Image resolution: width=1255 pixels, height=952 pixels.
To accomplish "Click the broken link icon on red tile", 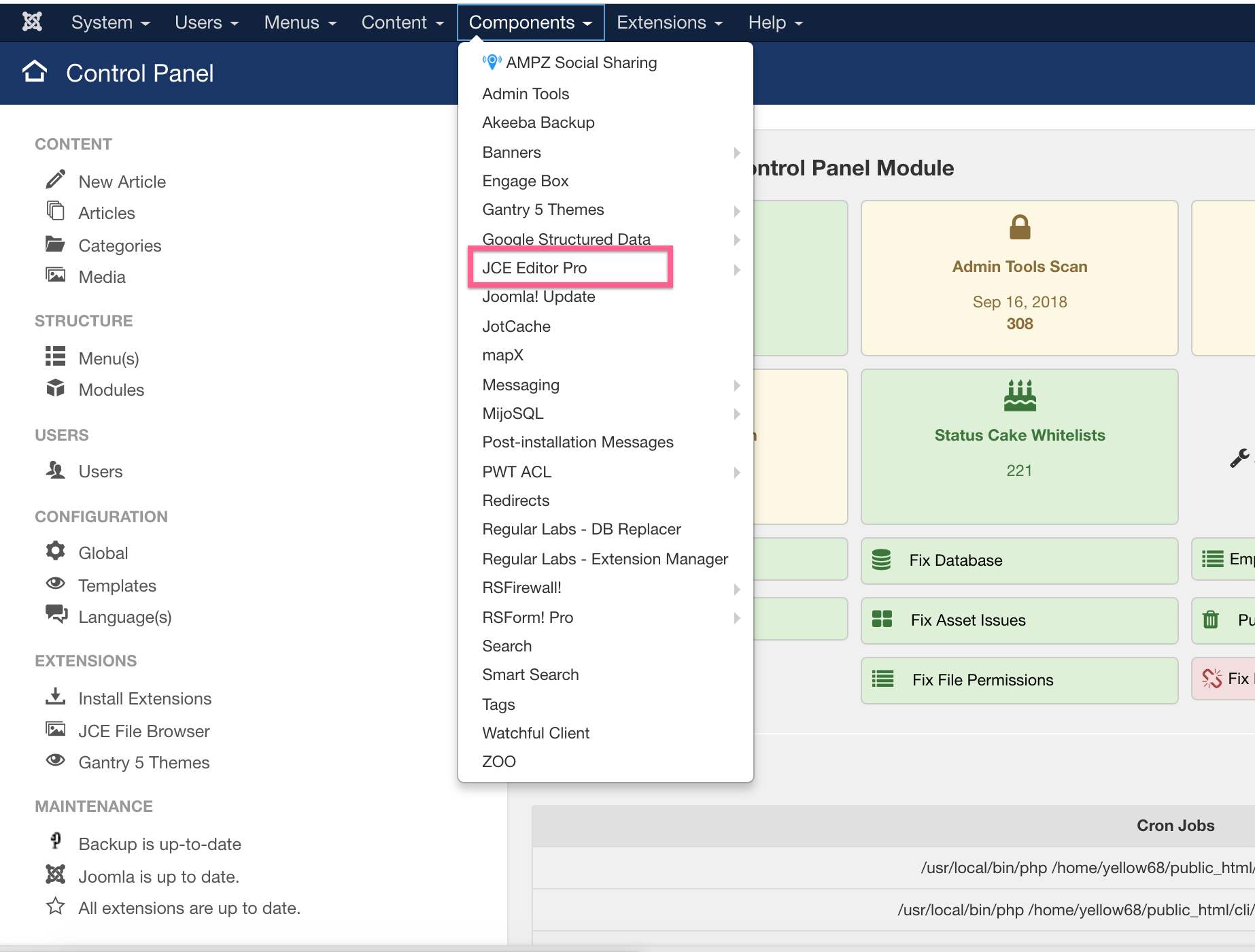I will coord(1211,678).
